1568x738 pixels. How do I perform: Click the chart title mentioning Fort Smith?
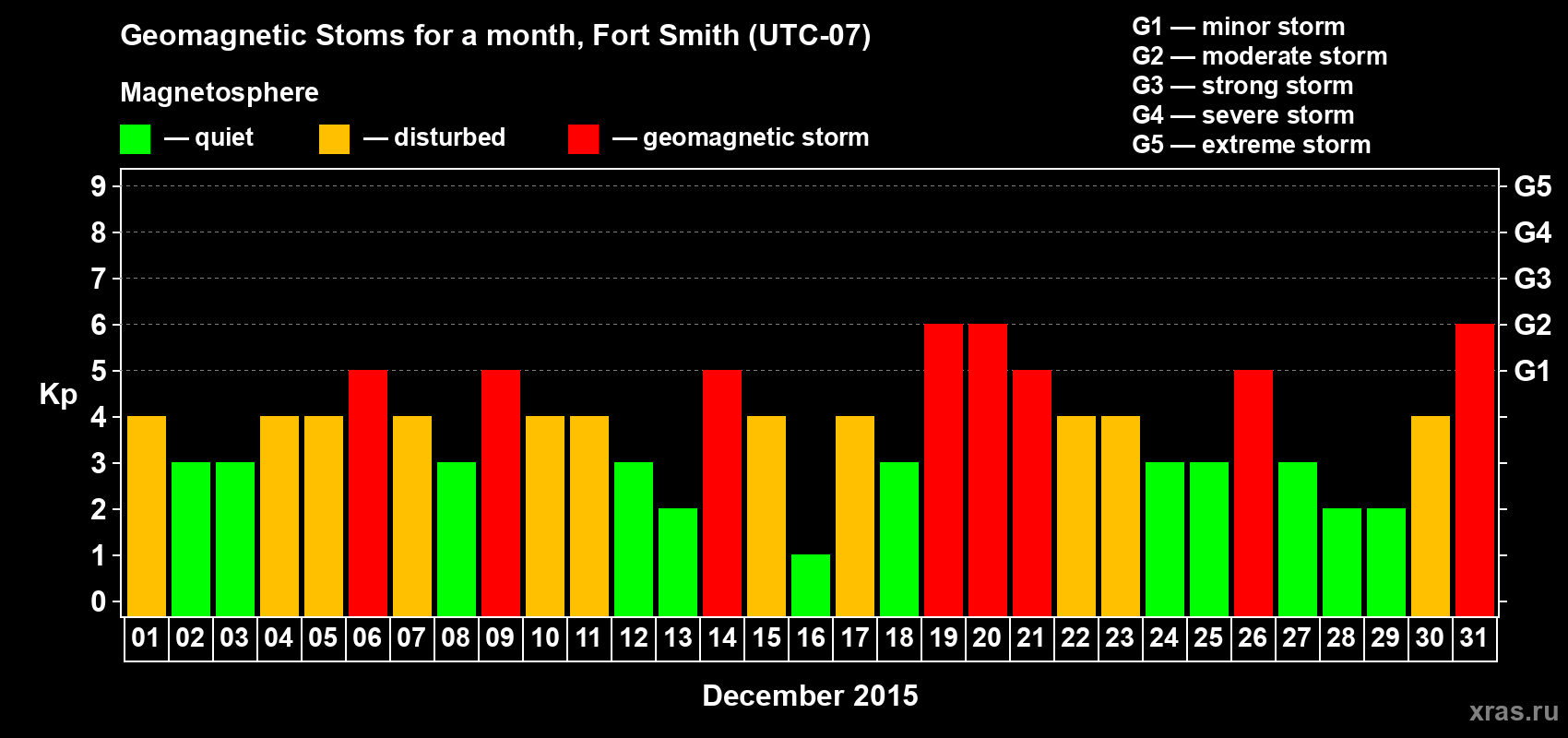tap(495, 35)
